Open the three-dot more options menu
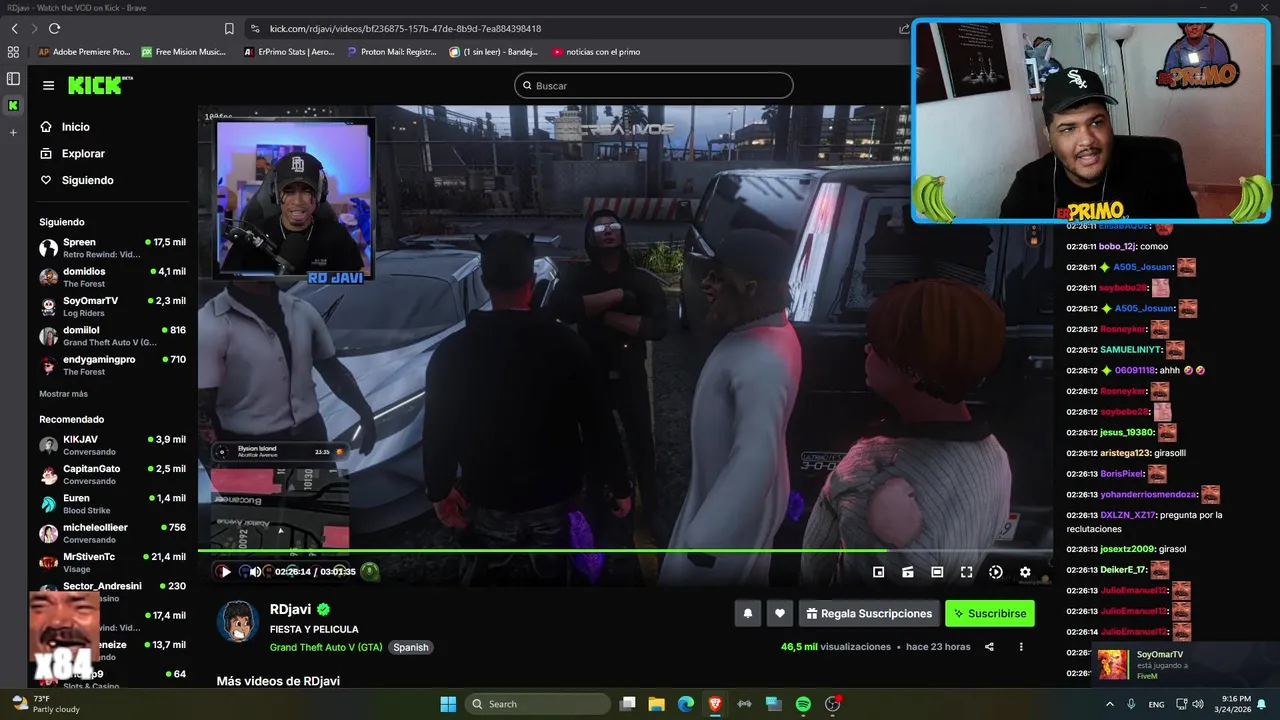This screenshot has width=1280, height=720. [x=1021, y=647]
